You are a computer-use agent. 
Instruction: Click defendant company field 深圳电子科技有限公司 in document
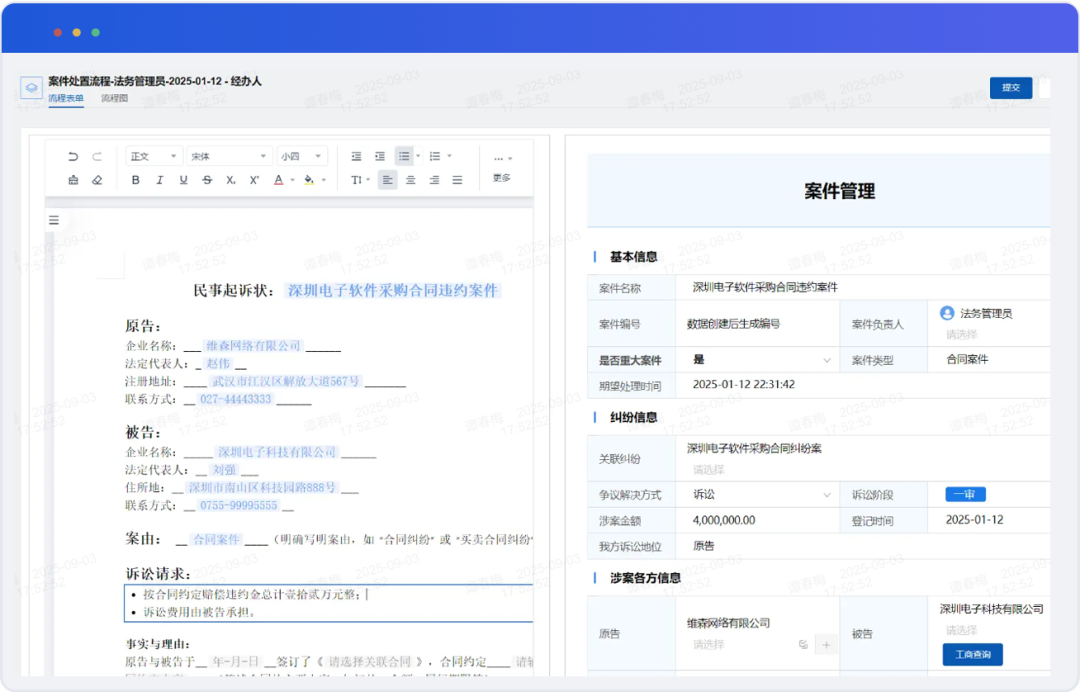(277, 452)
